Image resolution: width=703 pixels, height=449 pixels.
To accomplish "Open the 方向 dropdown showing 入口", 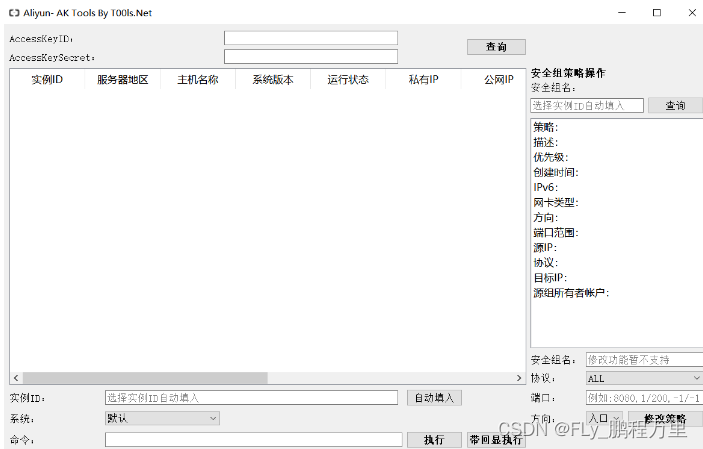I will (x=604, y=418).
